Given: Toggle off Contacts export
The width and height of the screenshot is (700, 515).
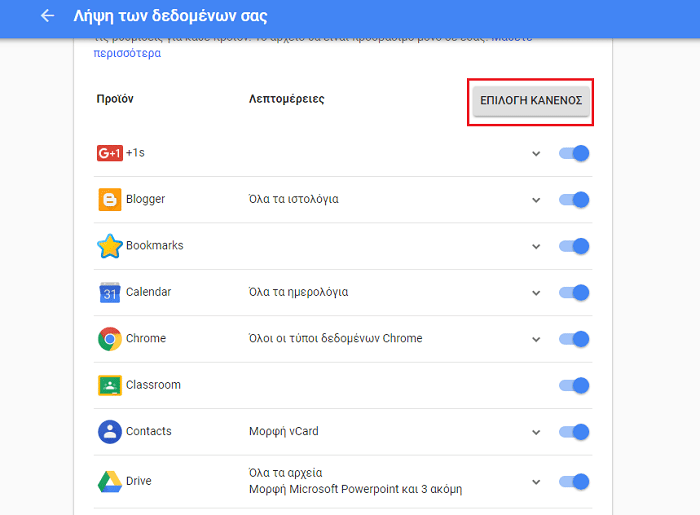Looking at the screenshot, I should pyautogui.click(x=574, y=432).
